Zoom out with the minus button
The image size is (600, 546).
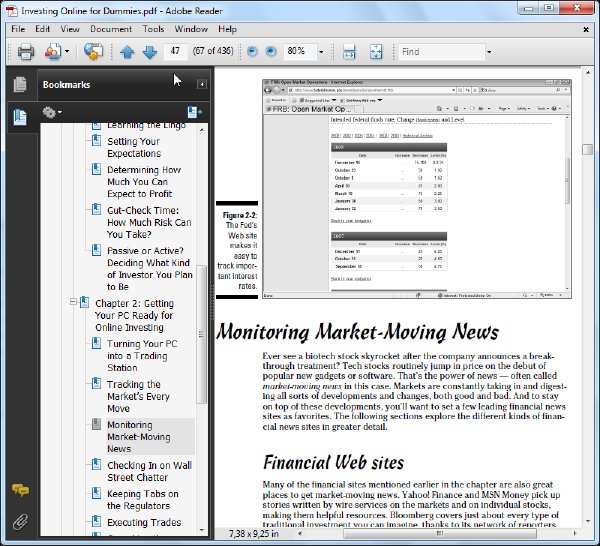point(252,51)
